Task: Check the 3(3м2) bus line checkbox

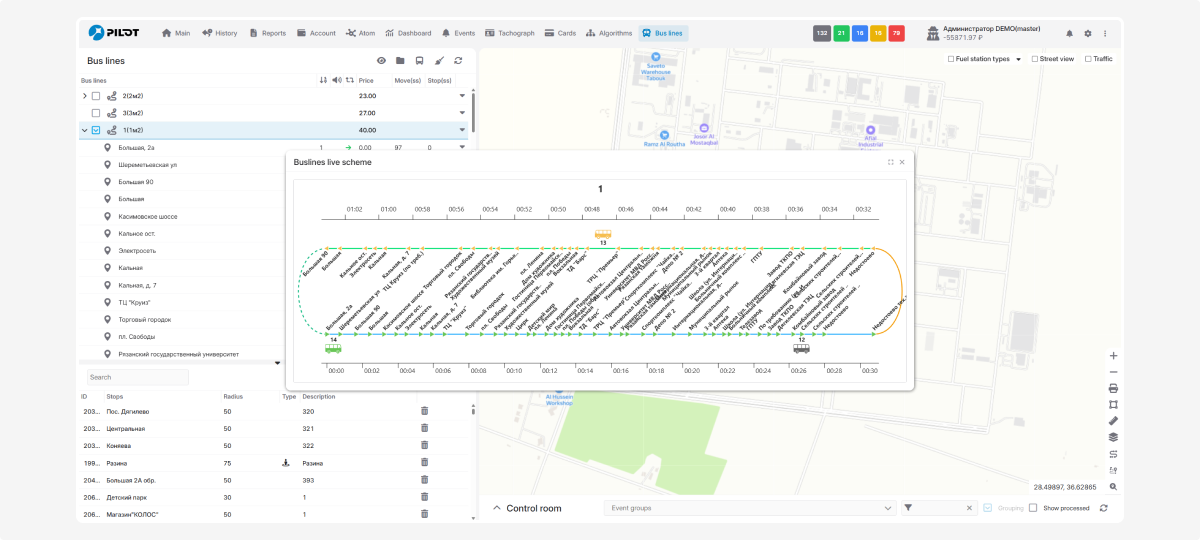Action: pyautogui.click(x=96, y=113)
